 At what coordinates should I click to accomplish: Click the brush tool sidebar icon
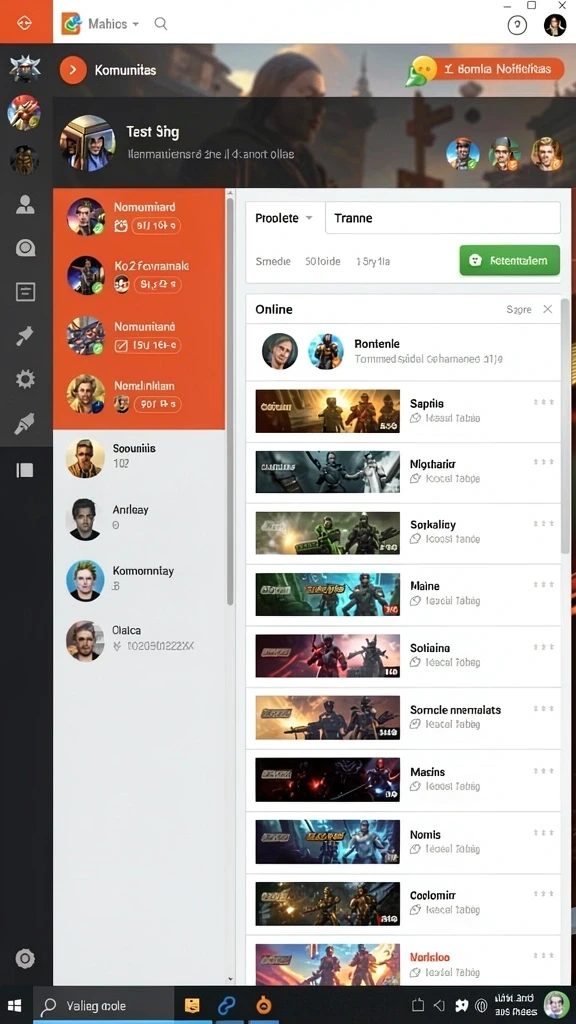pyautogui.click(x=25, y=424)
